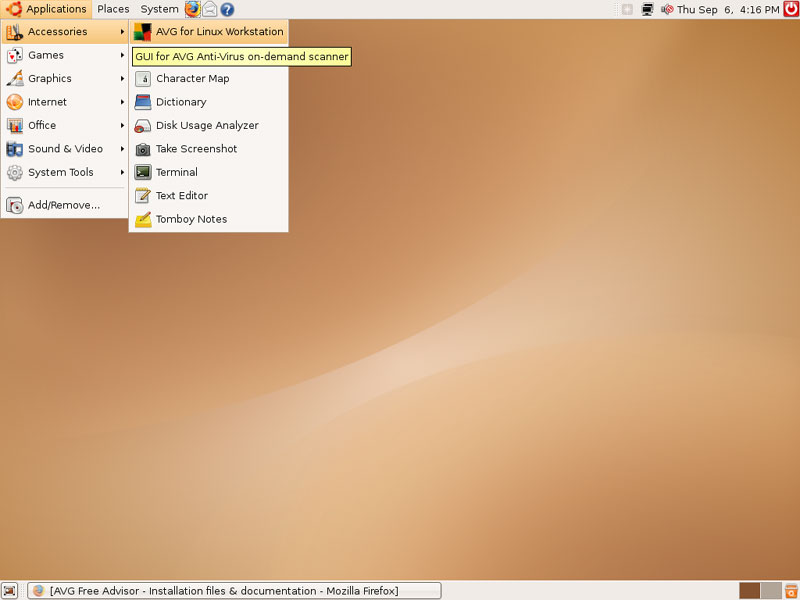Click Add/Remove... in the Applications menu
This screenshot has height=600, width=800.
coord(65,205)
